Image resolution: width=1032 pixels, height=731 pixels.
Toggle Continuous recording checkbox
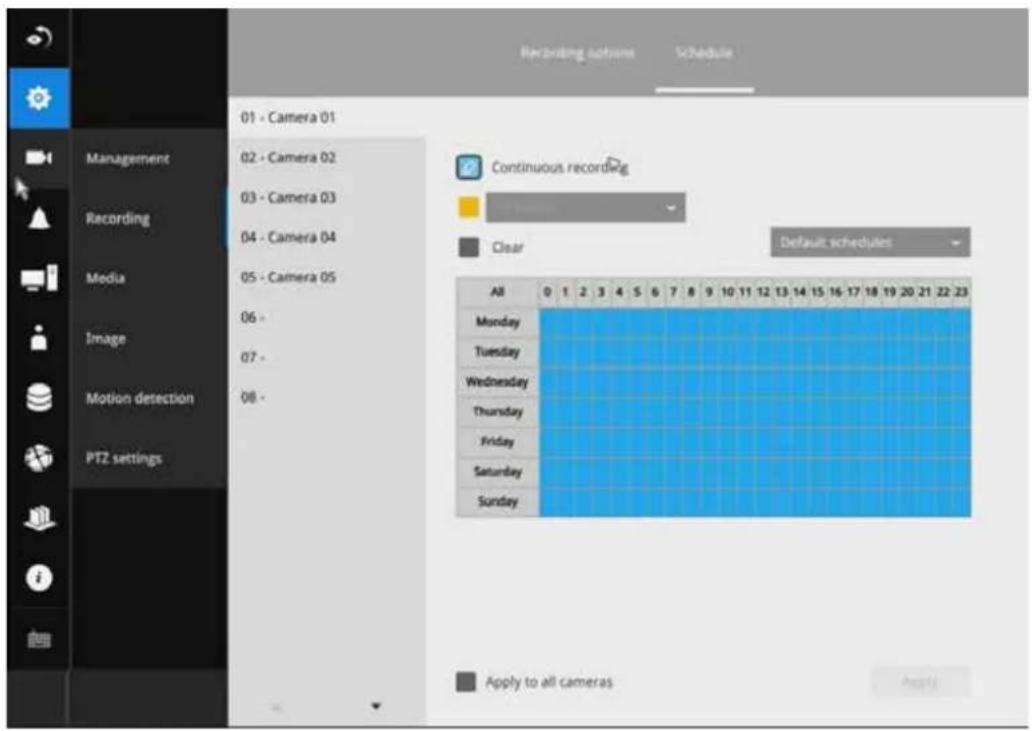(469, 167)
